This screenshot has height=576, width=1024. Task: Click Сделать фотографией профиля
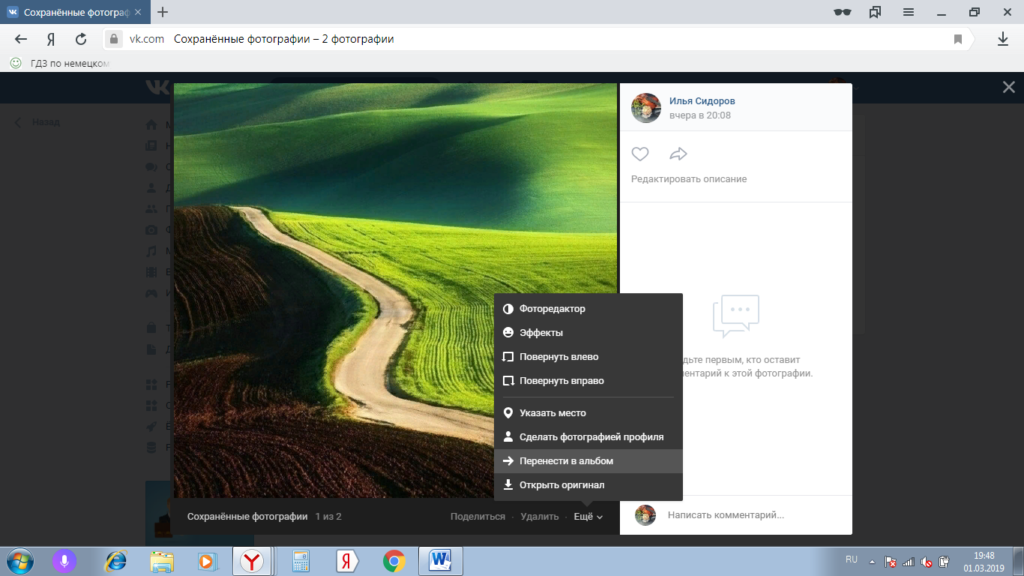click(x=591, y=437)
